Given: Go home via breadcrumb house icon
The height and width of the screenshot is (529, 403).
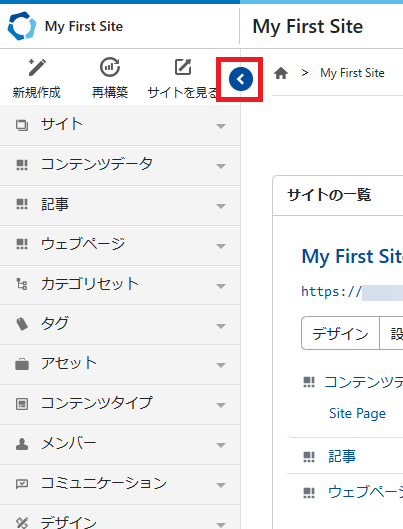Looking at the screenshot, I should point(281,73).
